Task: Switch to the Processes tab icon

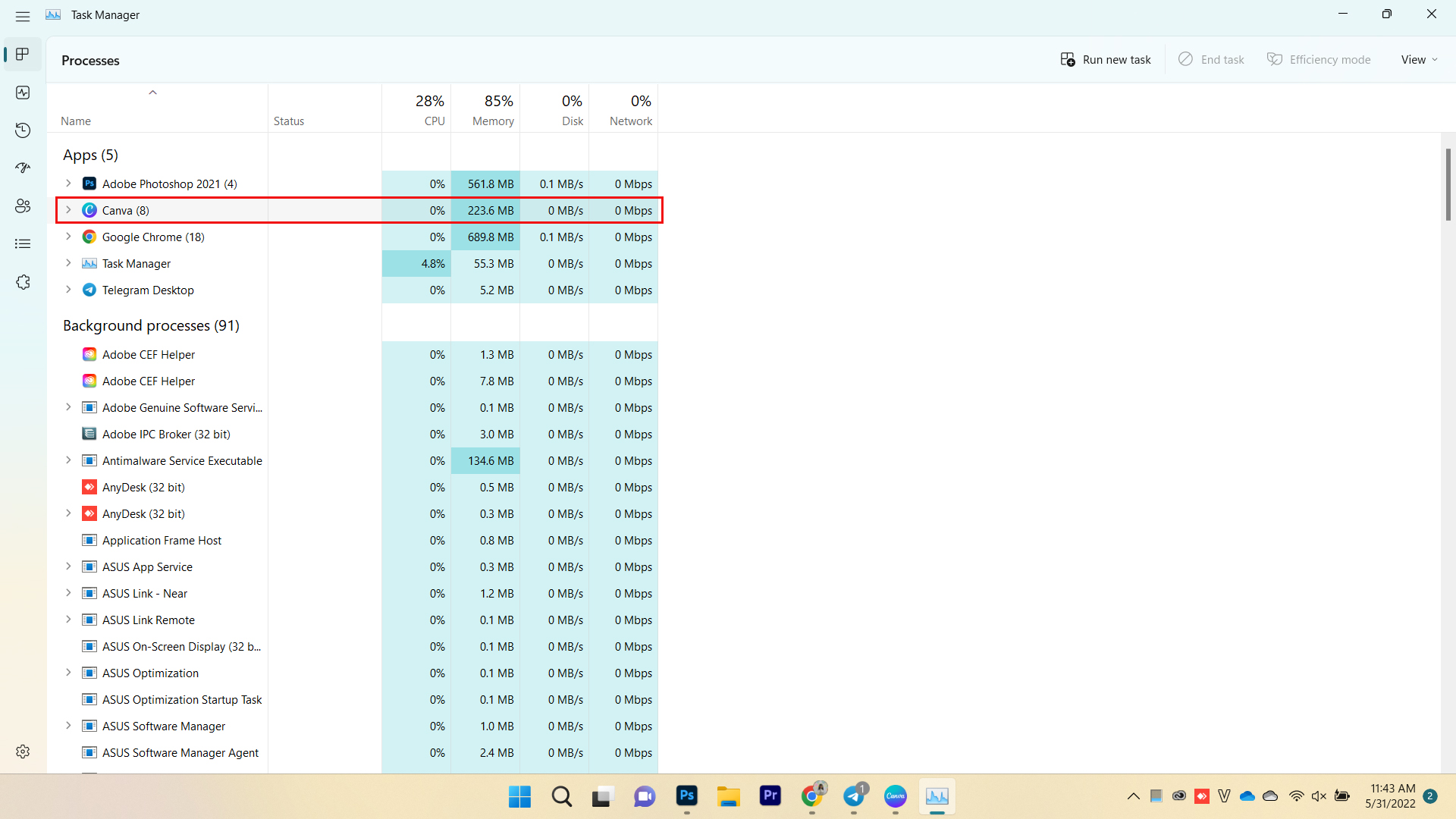Action: 23,55
